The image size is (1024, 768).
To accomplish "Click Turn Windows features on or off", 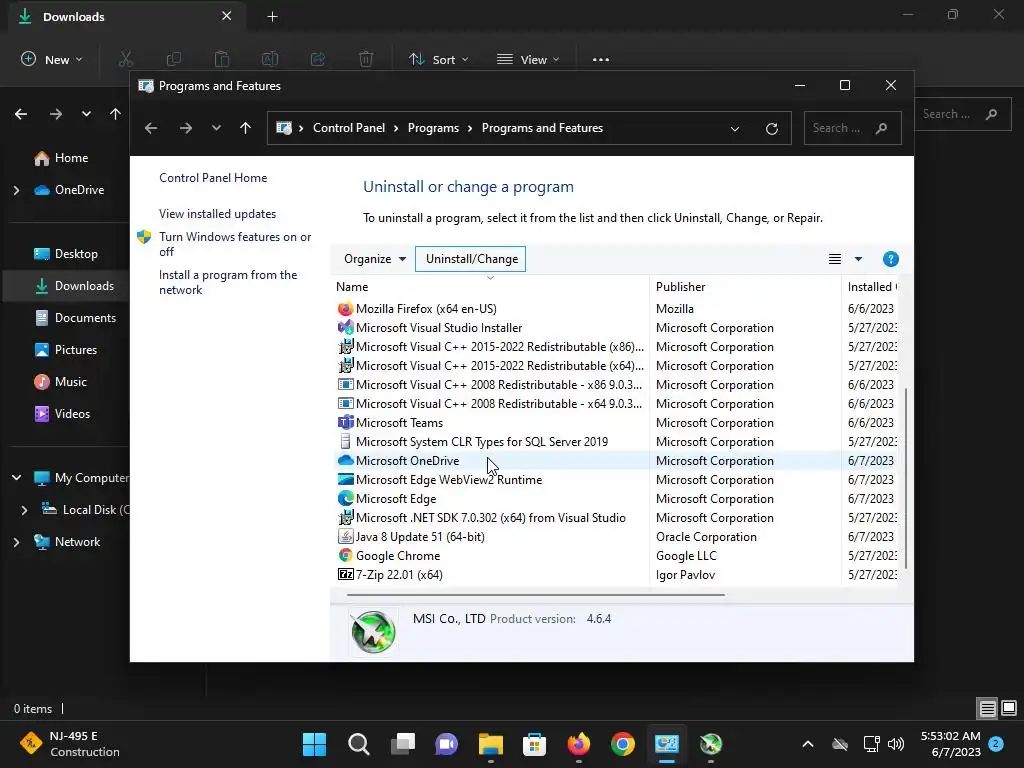I will (x=235, y=244).
